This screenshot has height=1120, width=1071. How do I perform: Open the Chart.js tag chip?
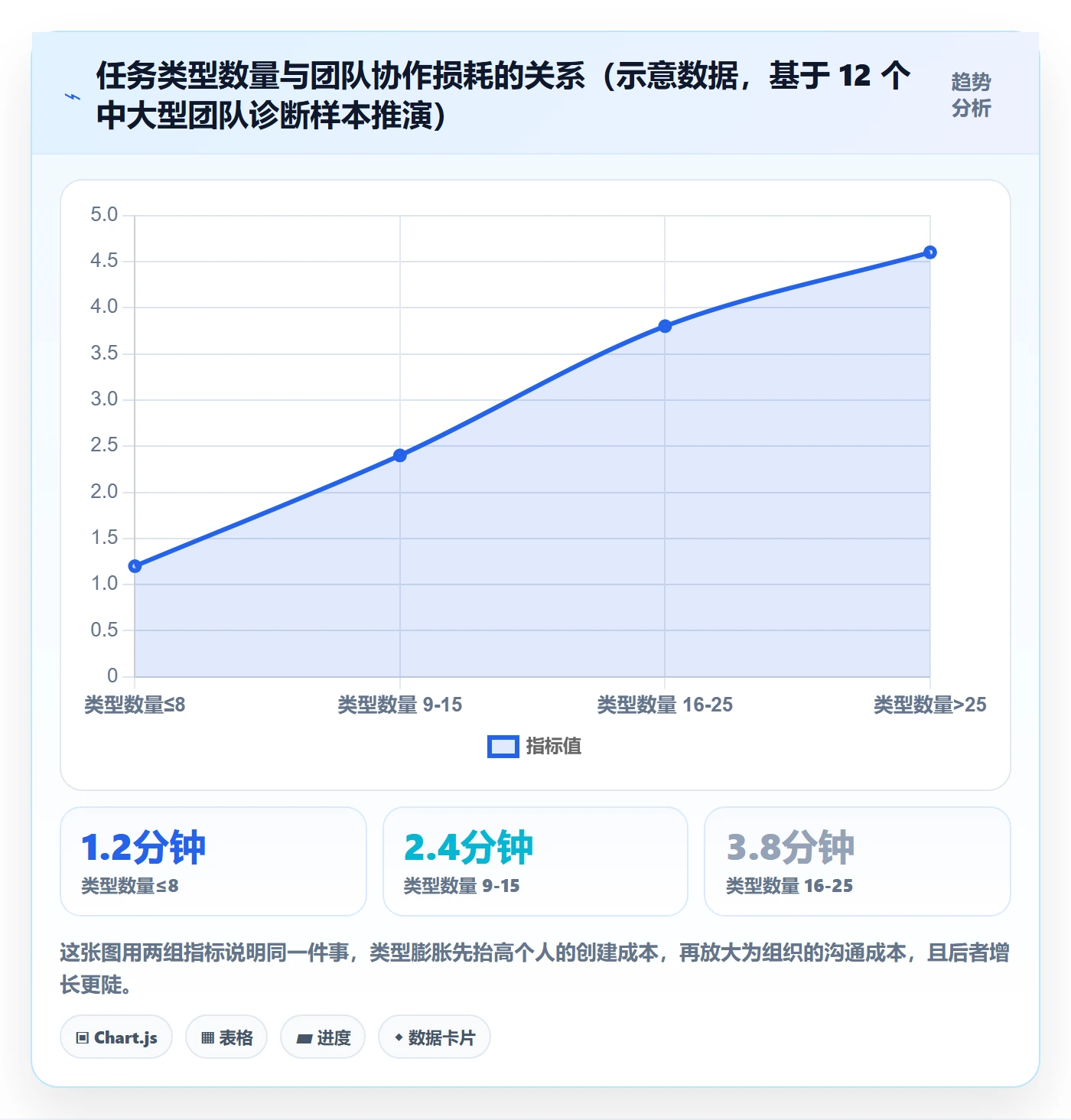point(116,1037)
